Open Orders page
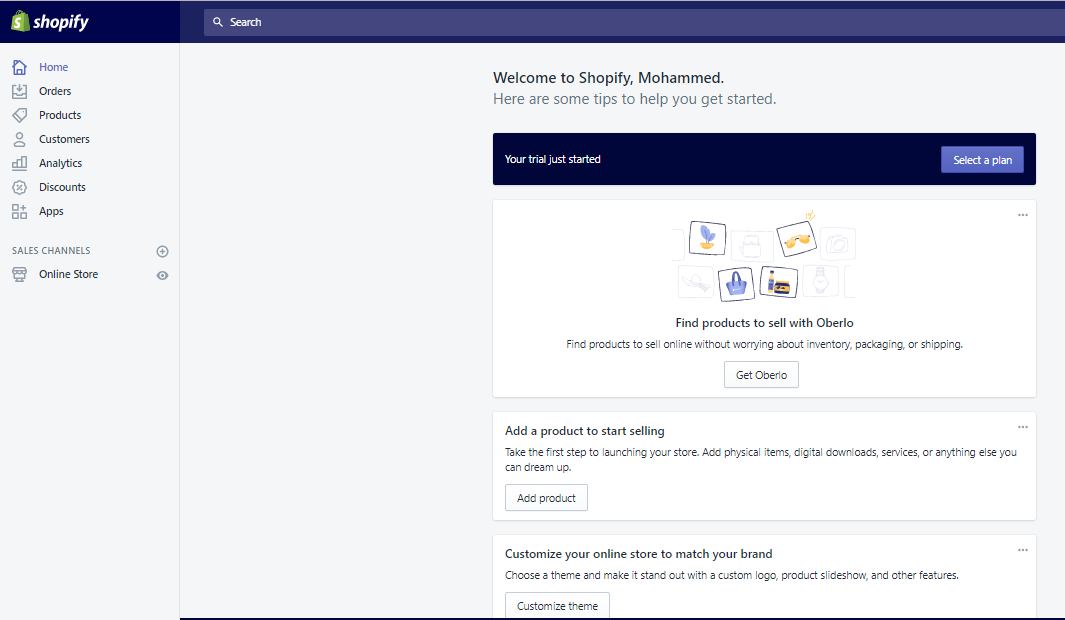Viewport: 1065px width, 620px height. 55,91
